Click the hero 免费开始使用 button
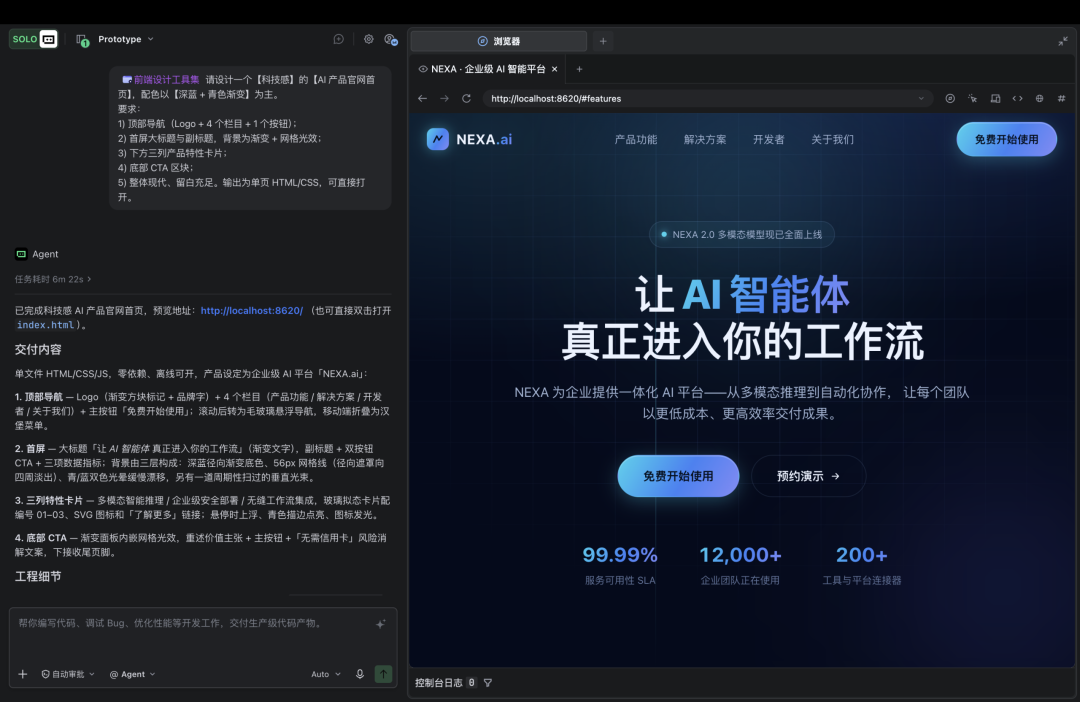Viewport: 1080px width, 702px height. [x=678, y=476]
